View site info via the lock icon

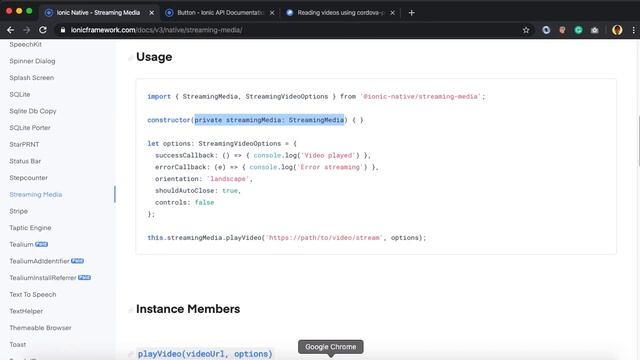coord(62,30)
